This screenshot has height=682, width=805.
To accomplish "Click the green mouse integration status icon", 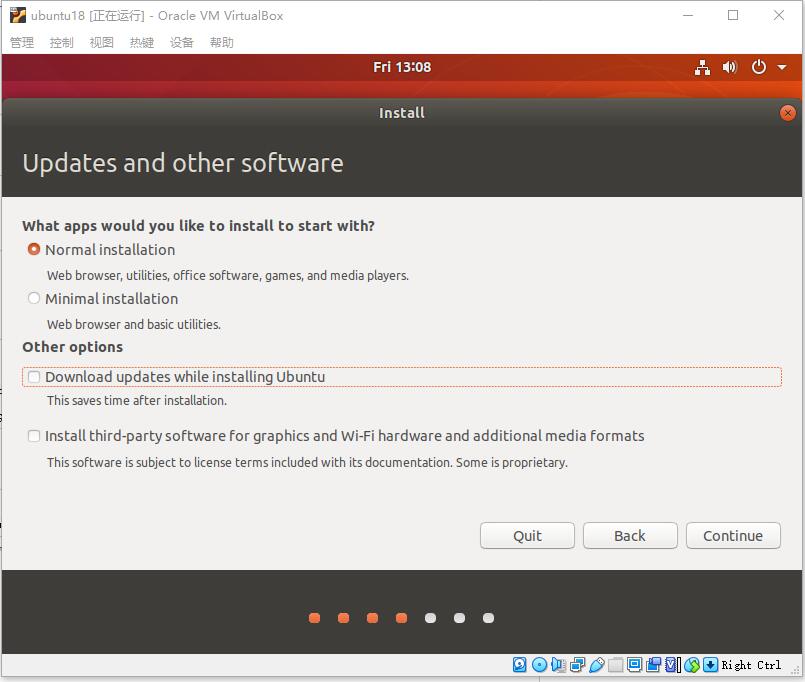I will click(x=692, y=665).
